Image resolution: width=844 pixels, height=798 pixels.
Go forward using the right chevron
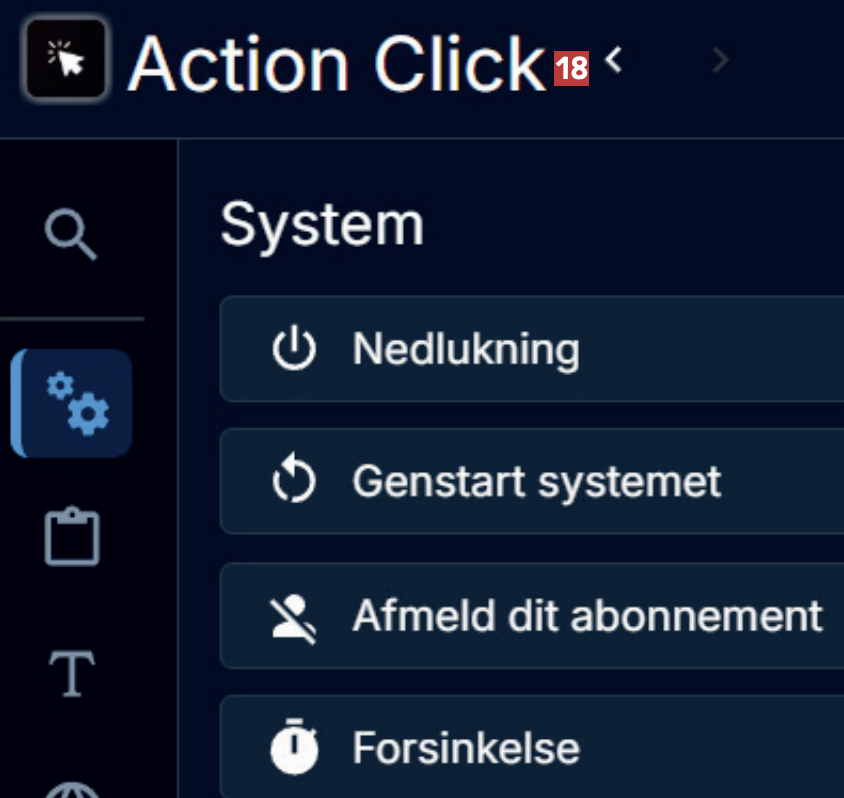coord(720,61)
